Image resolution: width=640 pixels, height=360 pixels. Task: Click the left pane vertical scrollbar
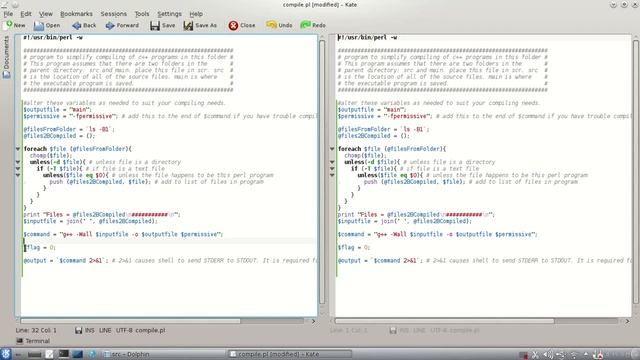322,171
